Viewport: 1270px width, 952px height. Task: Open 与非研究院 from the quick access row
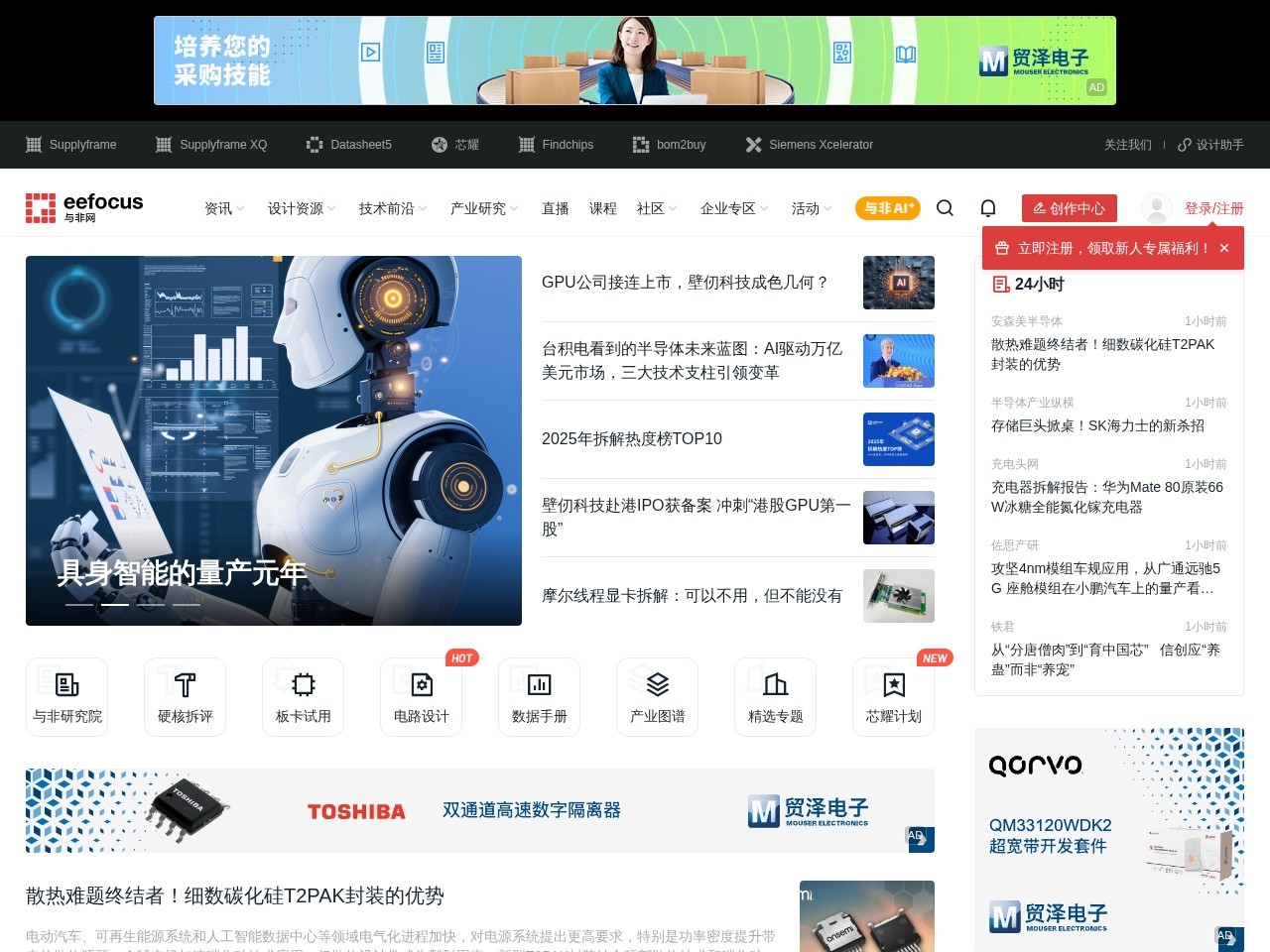tap(66, 695)
